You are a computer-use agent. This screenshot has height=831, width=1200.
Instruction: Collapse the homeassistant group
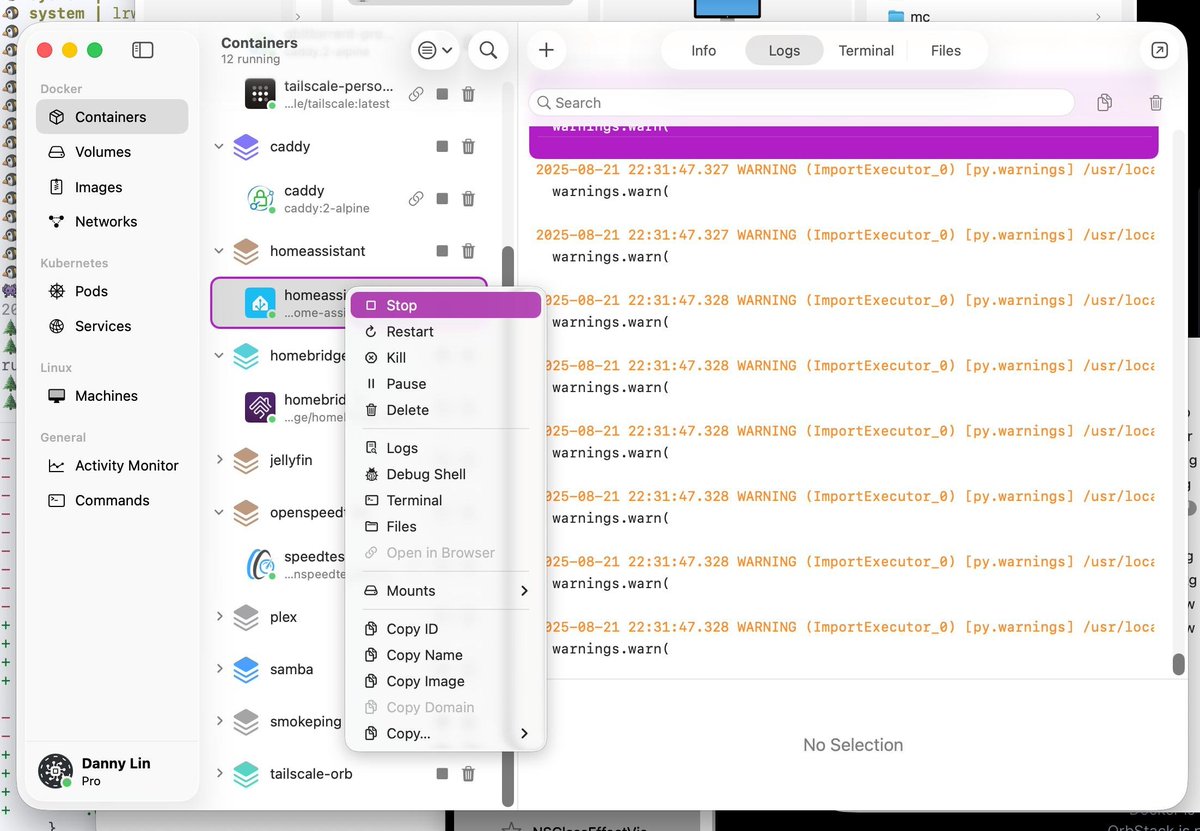point(219,251)
